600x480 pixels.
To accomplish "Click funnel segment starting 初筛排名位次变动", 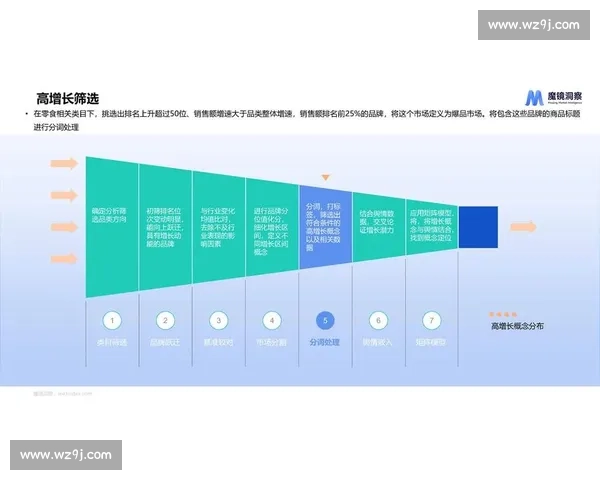I will (165, 227).
